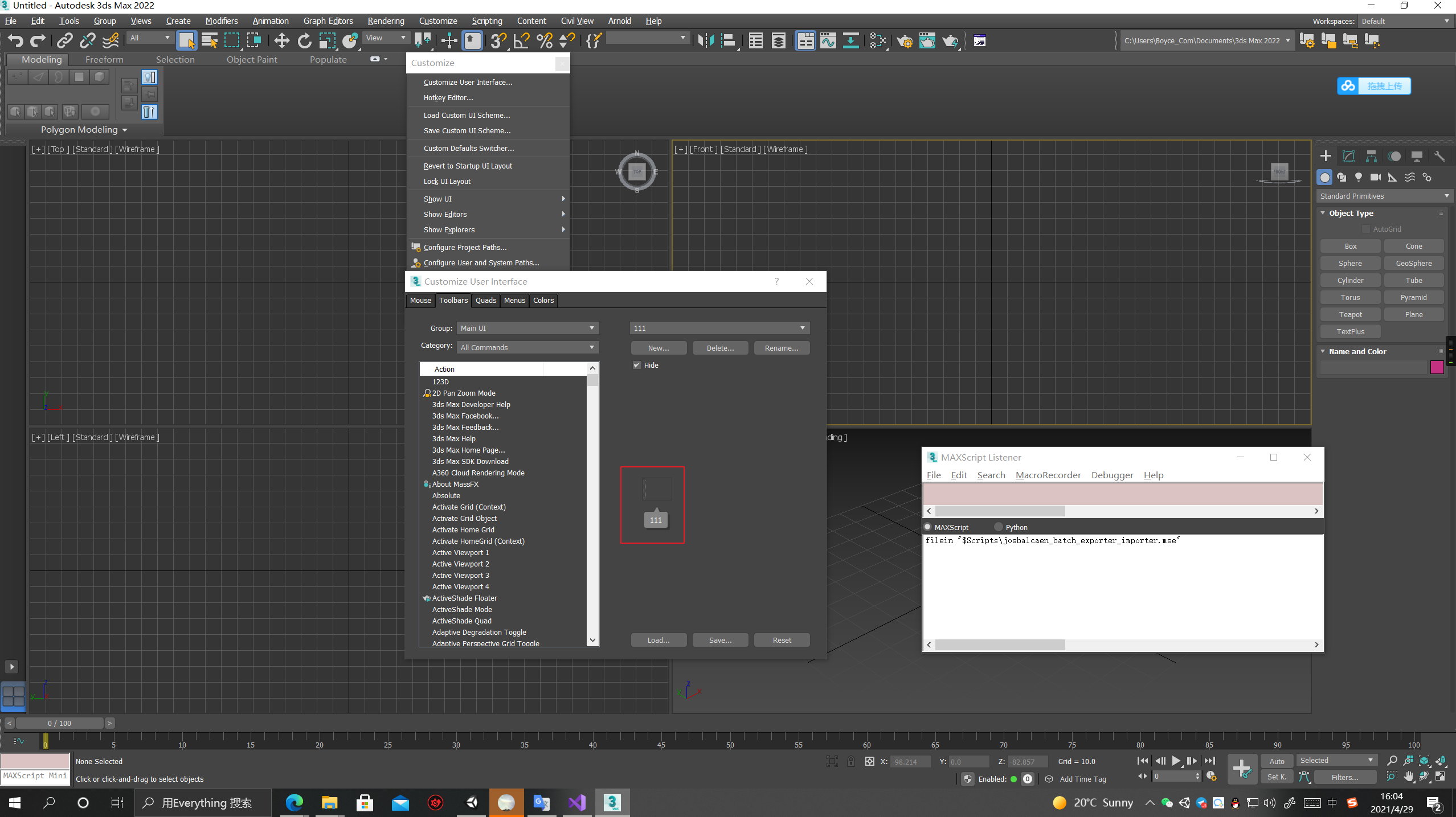Expand the Polygon Modeling panel
1456x817 pixels.
84,130
